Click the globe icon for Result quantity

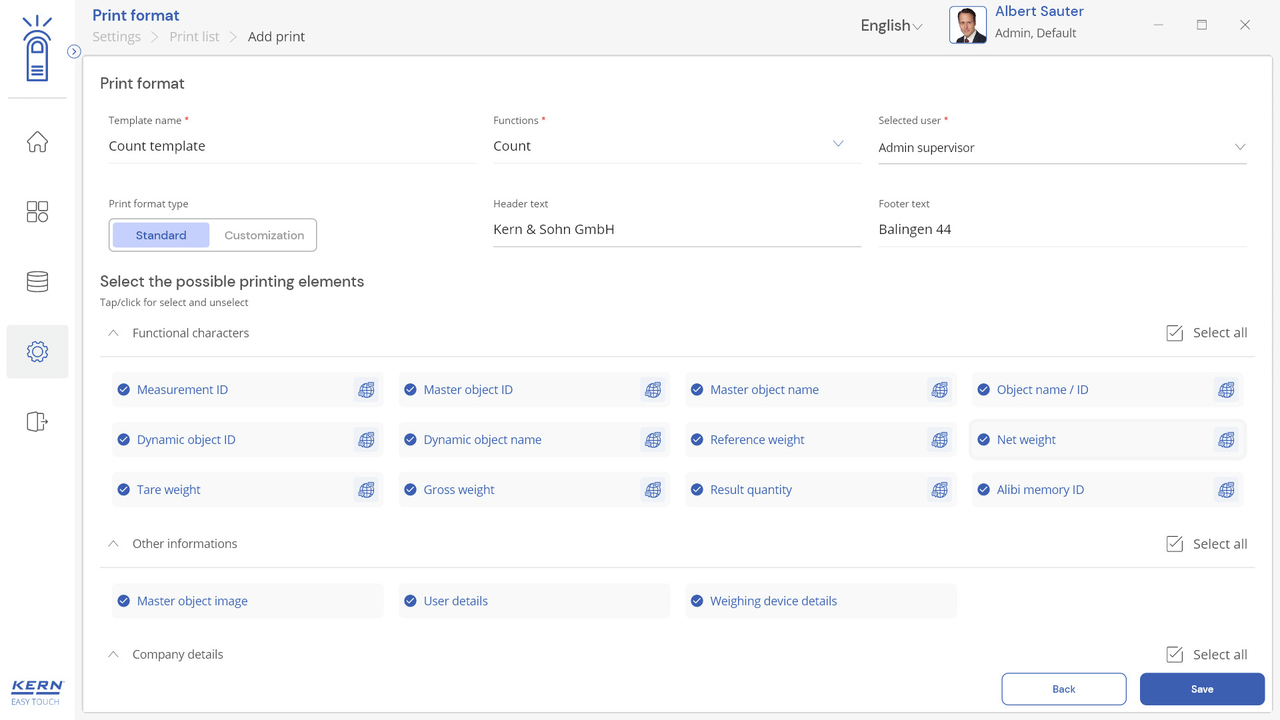(x=939, y=490)
